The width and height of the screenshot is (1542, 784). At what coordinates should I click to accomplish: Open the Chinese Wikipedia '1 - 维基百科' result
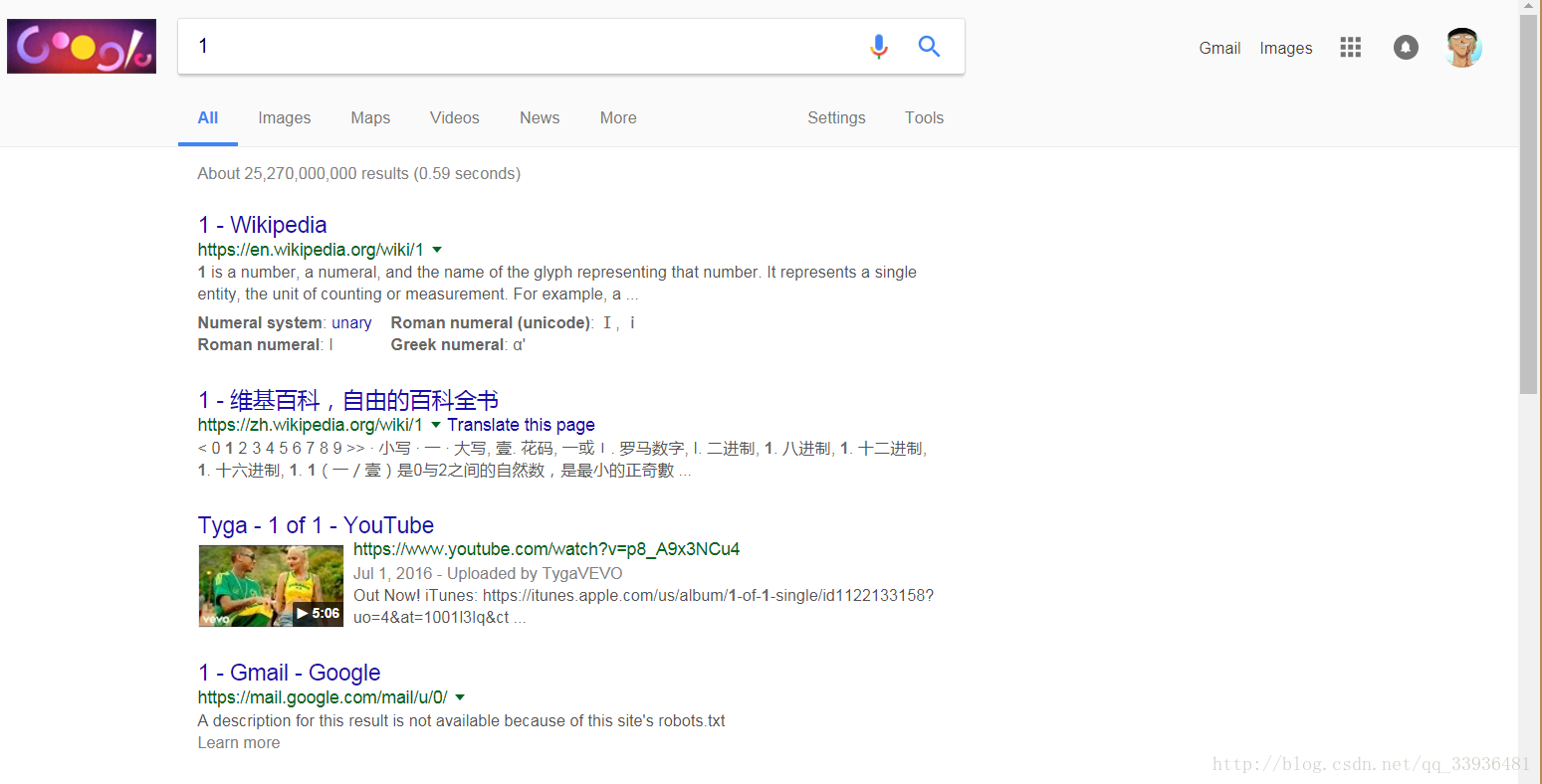(348, 400)
